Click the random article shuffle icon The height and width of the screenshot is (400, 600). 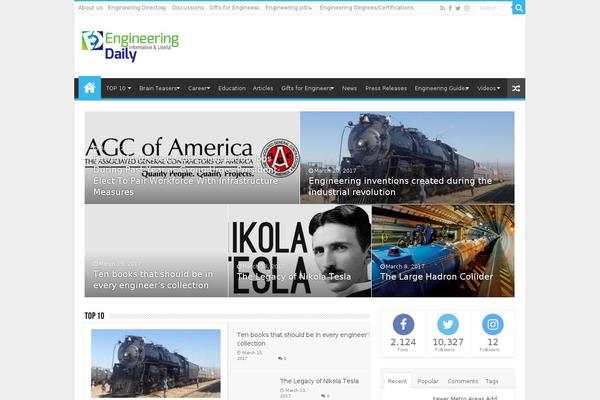(x=516, y=88)
